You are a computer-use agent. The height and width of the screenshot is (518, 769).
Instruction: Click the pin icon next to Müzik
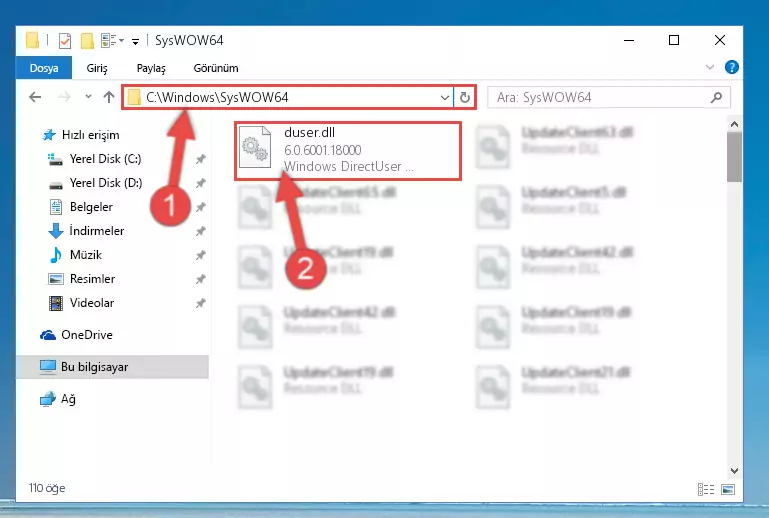click(x=200, y=255)
